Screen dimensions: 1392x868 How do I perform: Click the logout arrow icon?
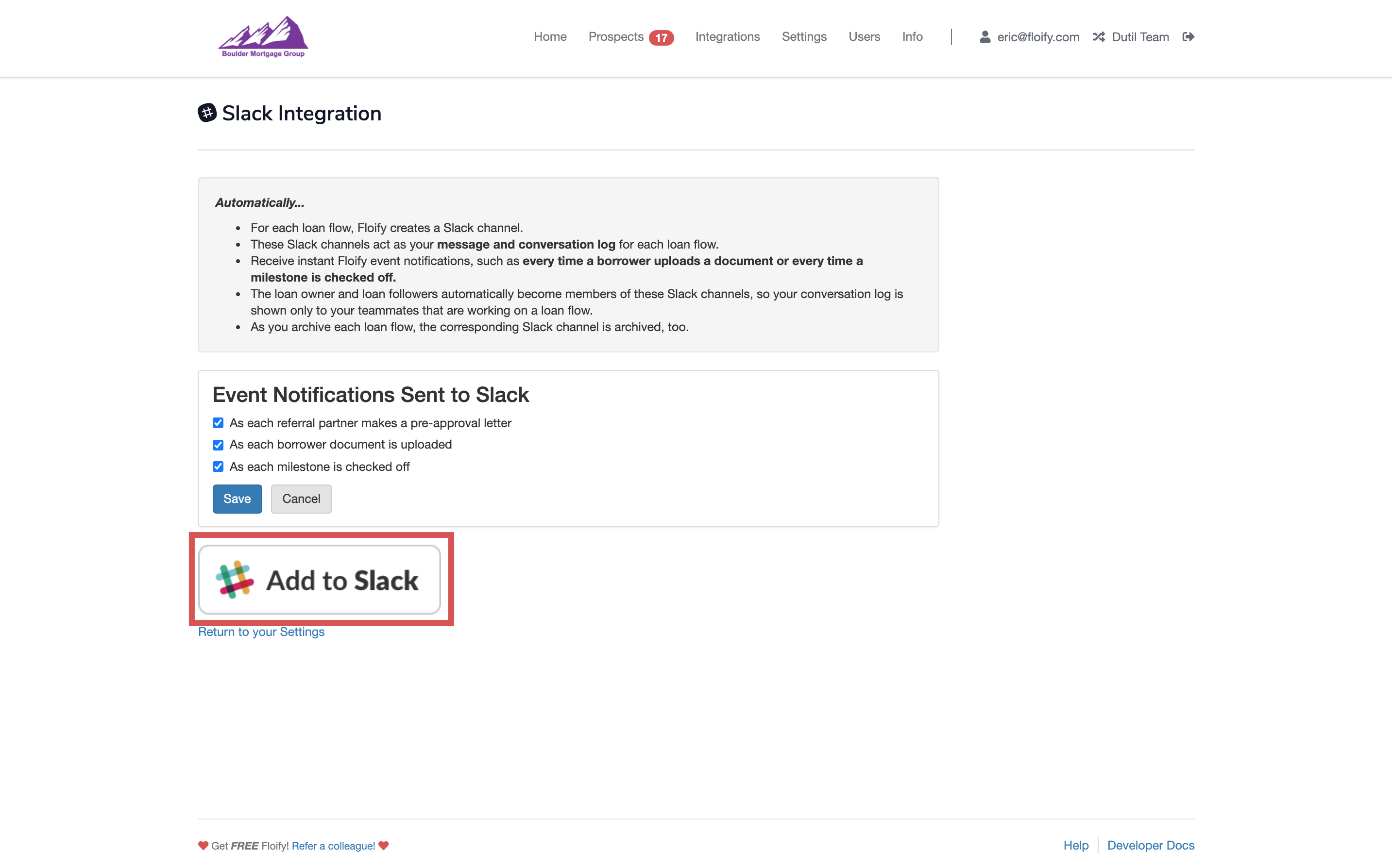(x=1188, y=37)
